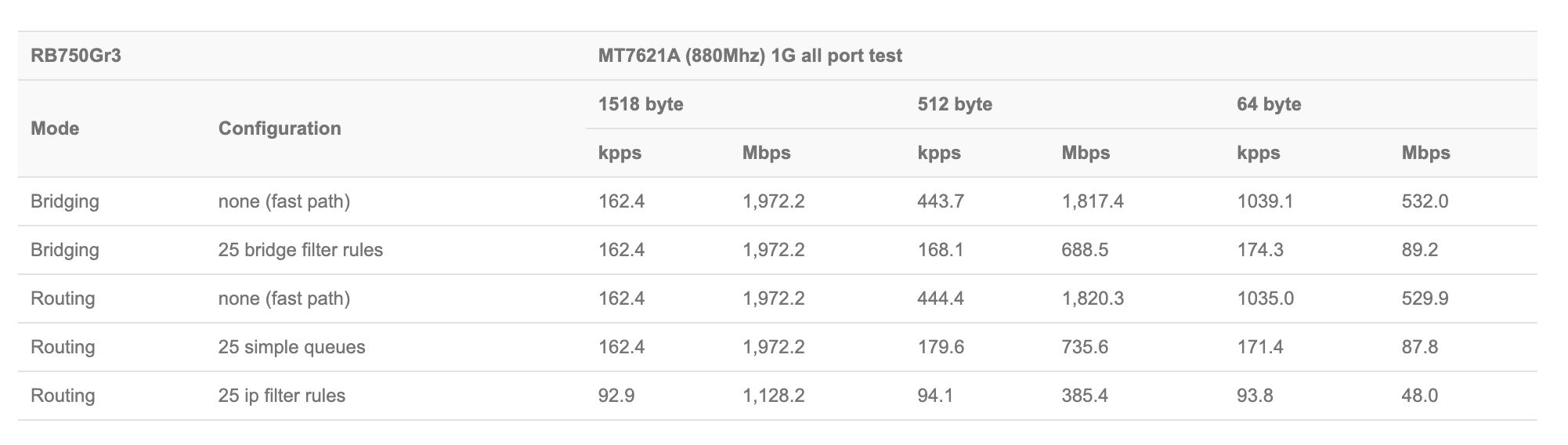Click the RB750Gr3 table title
Viewport: 1568px width, 445px height.
pos(75,56)
